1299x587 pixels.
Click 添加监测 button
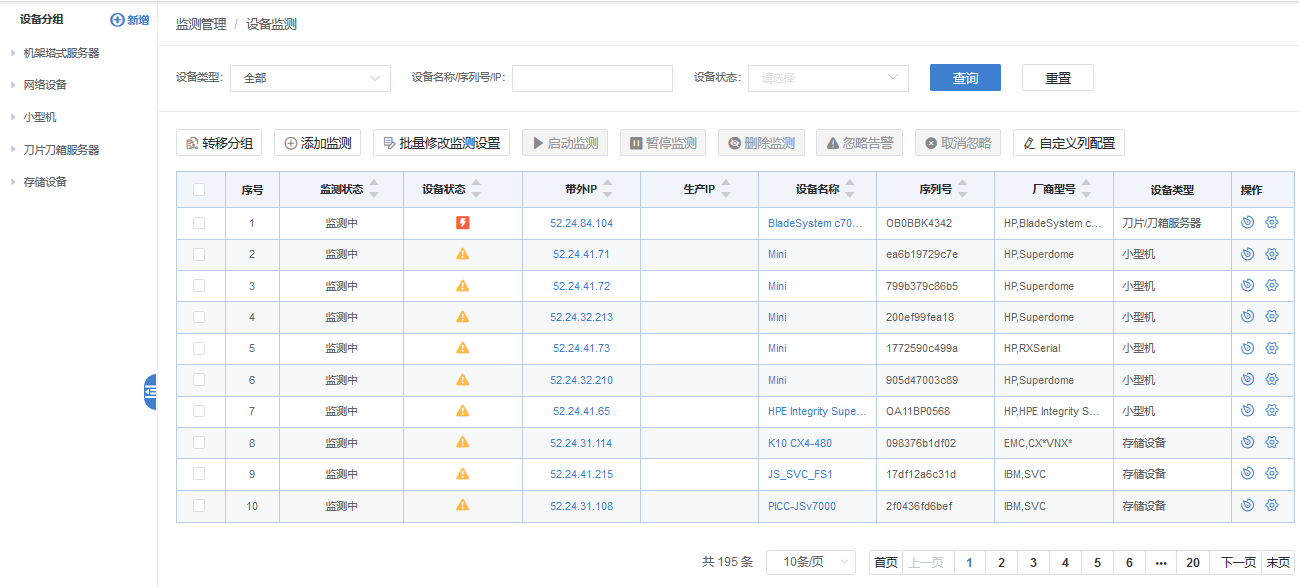(317, 143)
